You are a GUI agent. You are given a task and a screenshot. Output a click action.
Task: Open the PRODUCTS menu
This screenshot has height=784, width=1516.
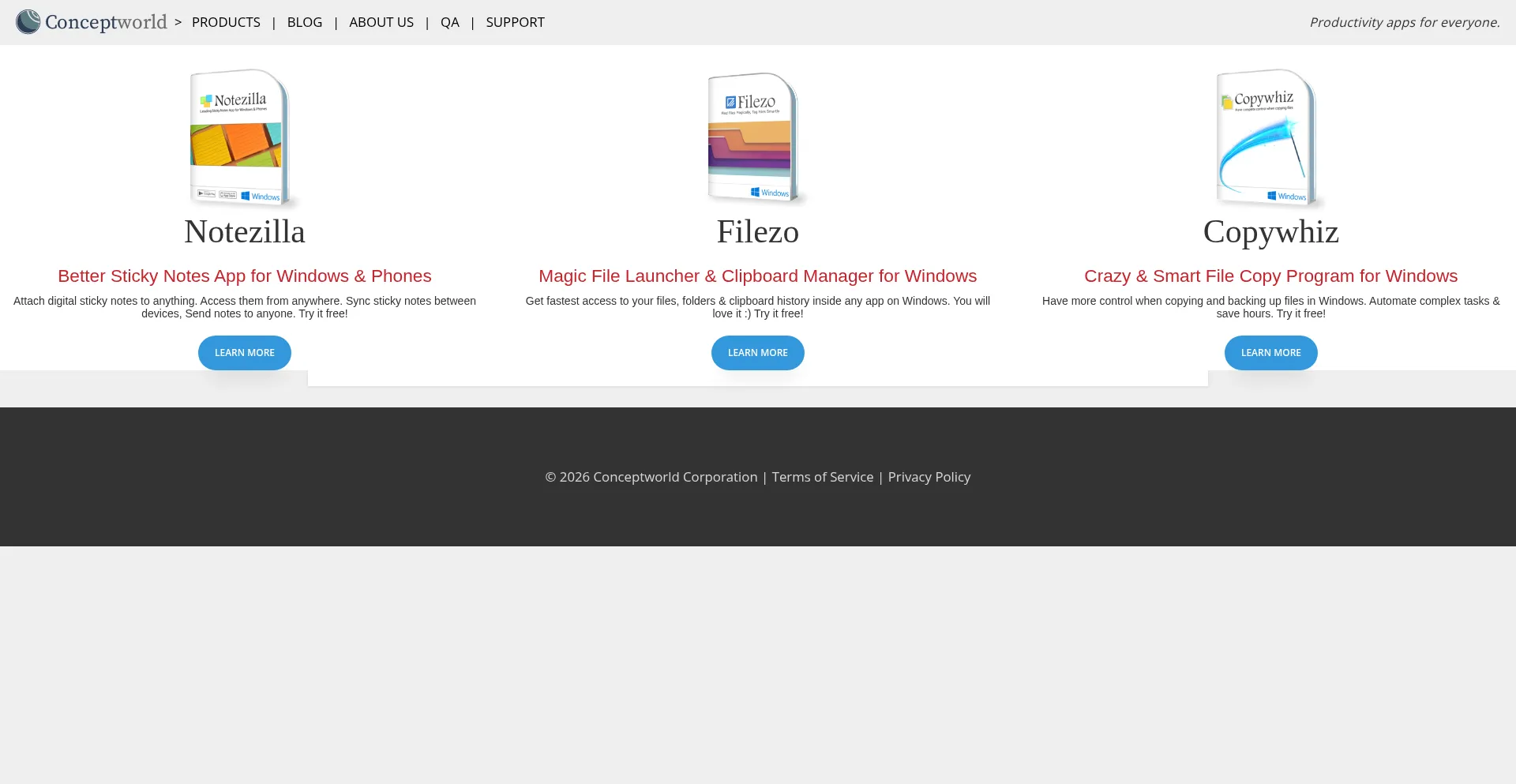point(226,22)
